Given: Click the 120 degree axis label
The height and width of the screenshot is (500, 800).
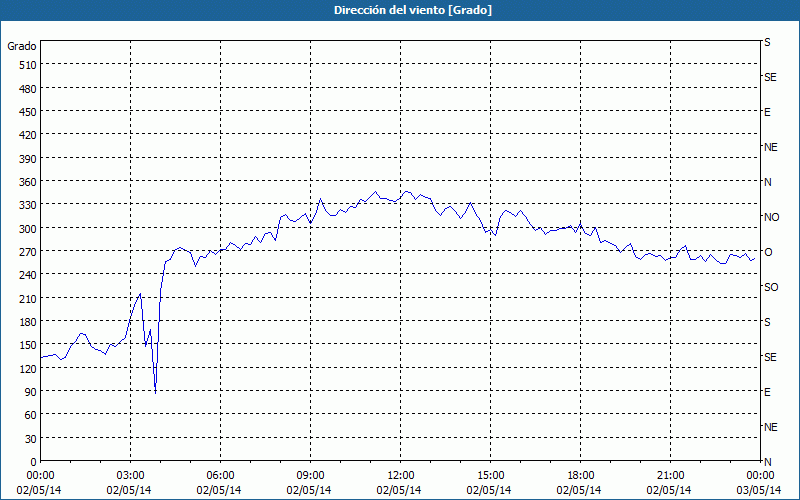Looking at the screenshot, I should pyautogui.click(x=29, y=368).
